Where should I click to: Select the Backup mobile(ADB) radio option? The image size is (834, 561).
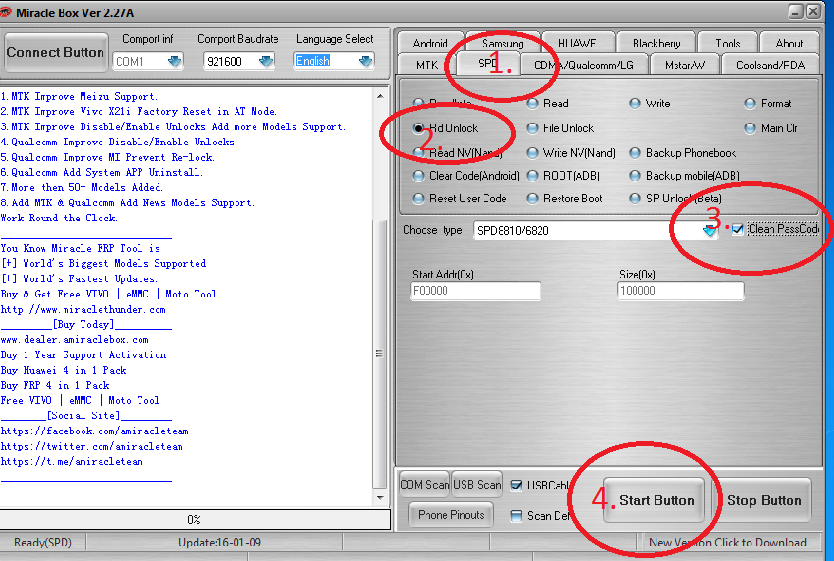coord(635,176)
